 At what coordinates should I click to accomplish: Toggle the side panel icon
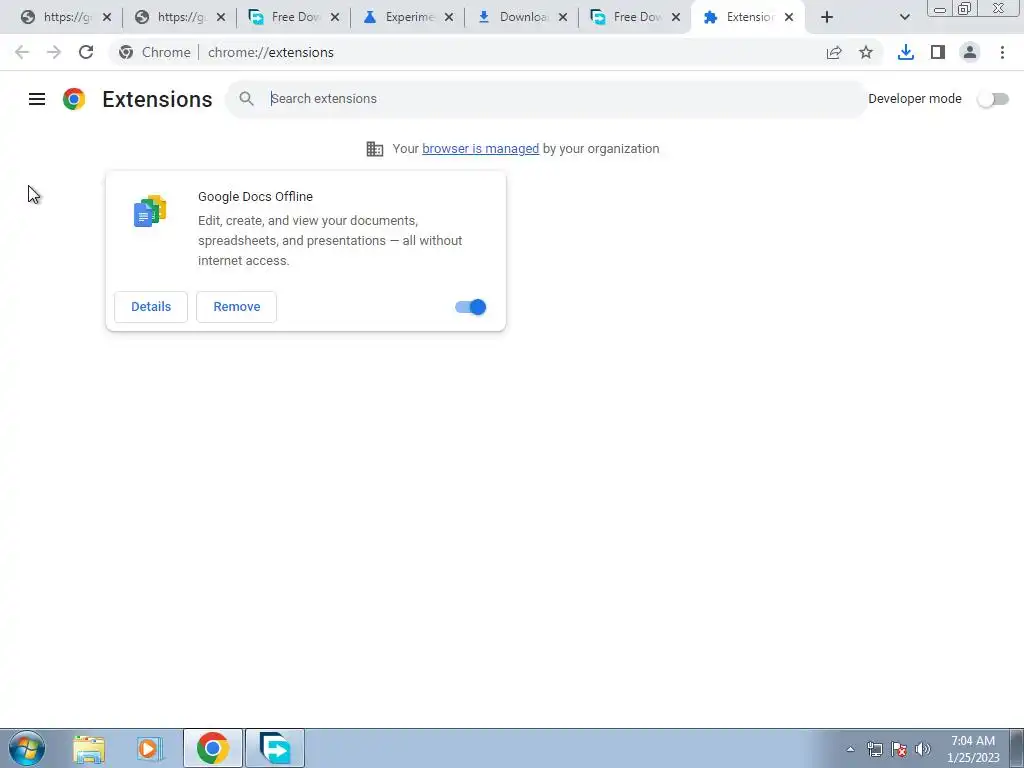point(938,52)
